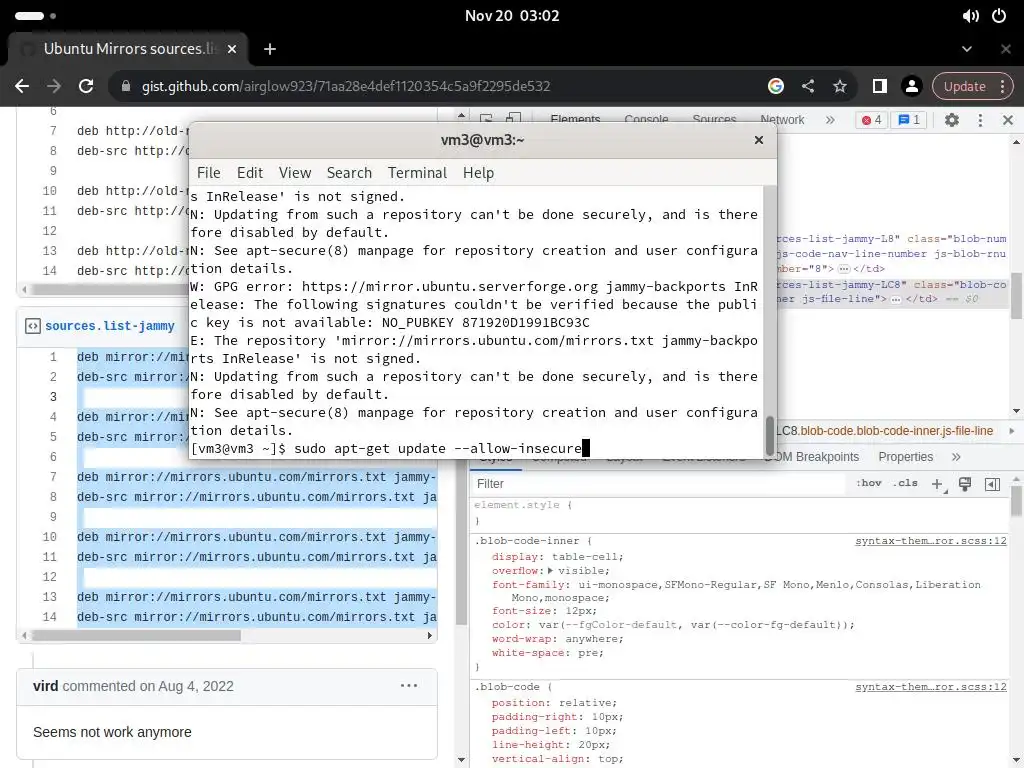Show next breadcrumb items via right arrow

(1012, 431)
